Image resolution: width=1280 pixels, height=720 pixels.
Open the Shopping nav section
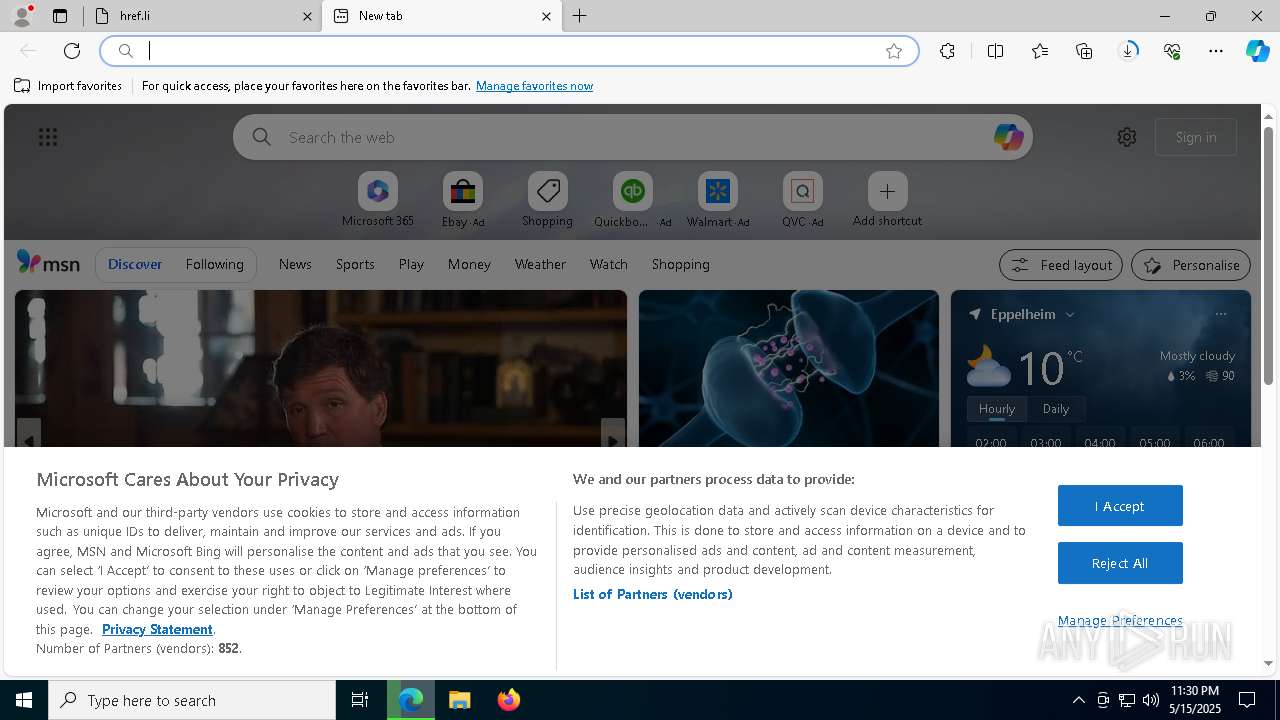click(680, 264)
